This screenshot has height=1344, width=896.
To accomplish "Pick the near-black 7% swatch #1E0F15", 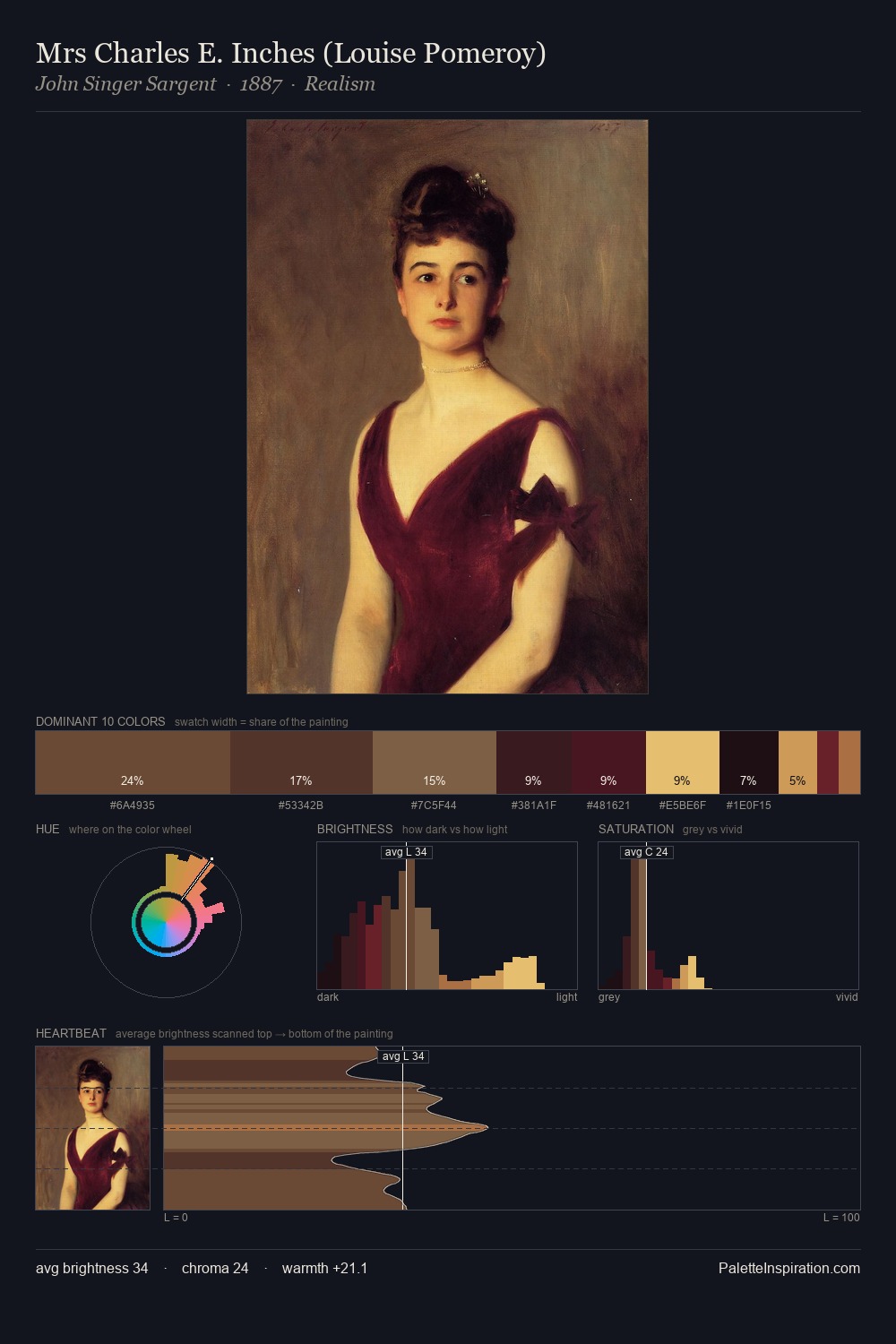I will coord(749,762).
